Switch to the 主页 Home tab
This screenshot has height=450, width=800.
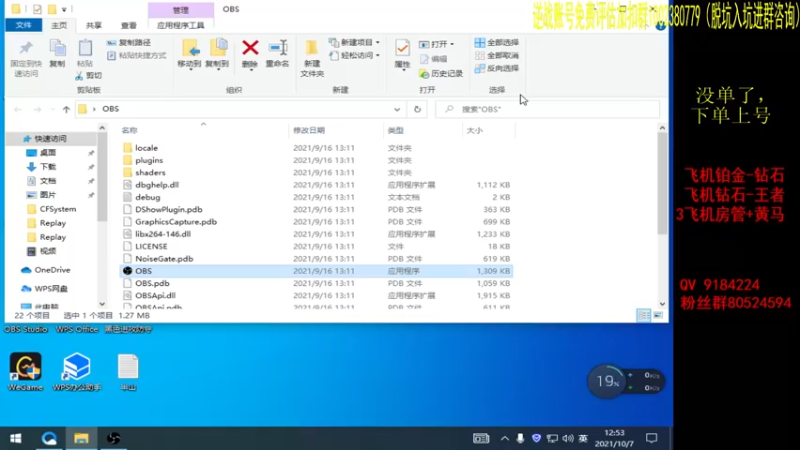point(59,25)
